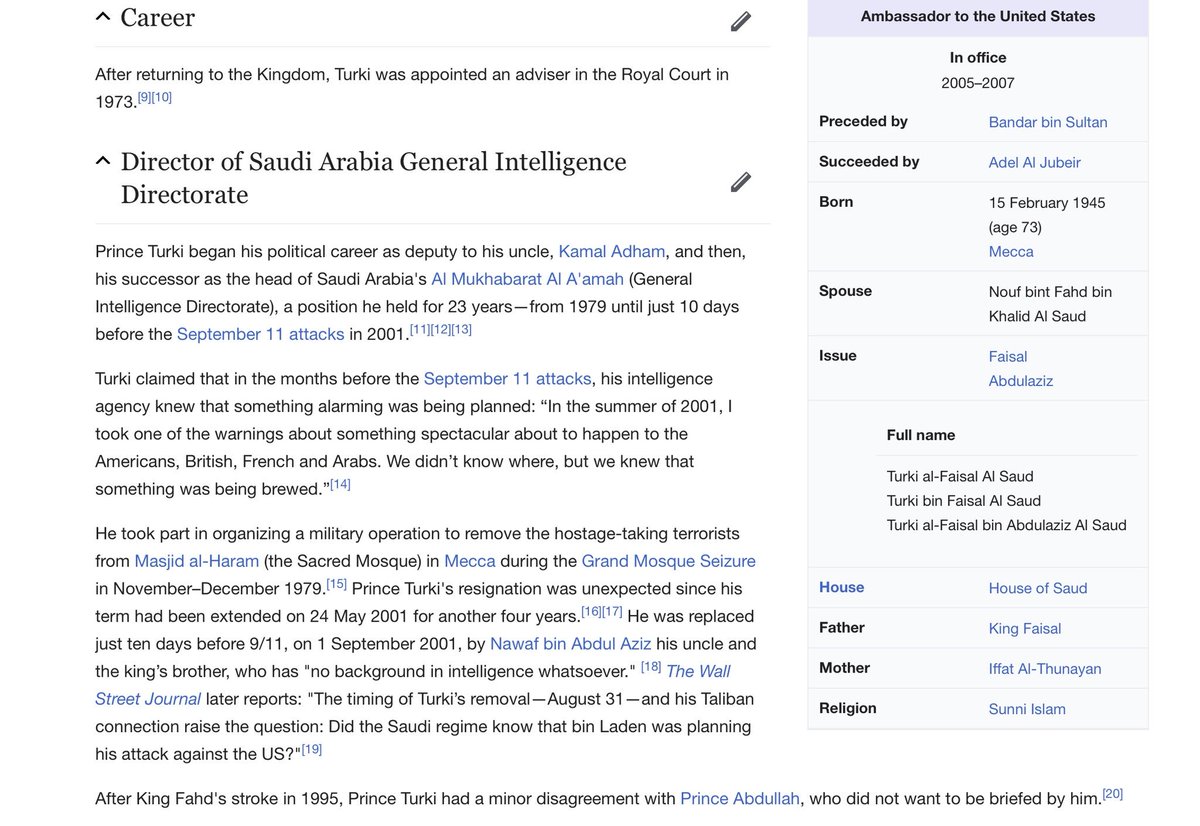Open Bandar bin Sultan in infobox
1200x826 pixels.
tap(1048, 122)
